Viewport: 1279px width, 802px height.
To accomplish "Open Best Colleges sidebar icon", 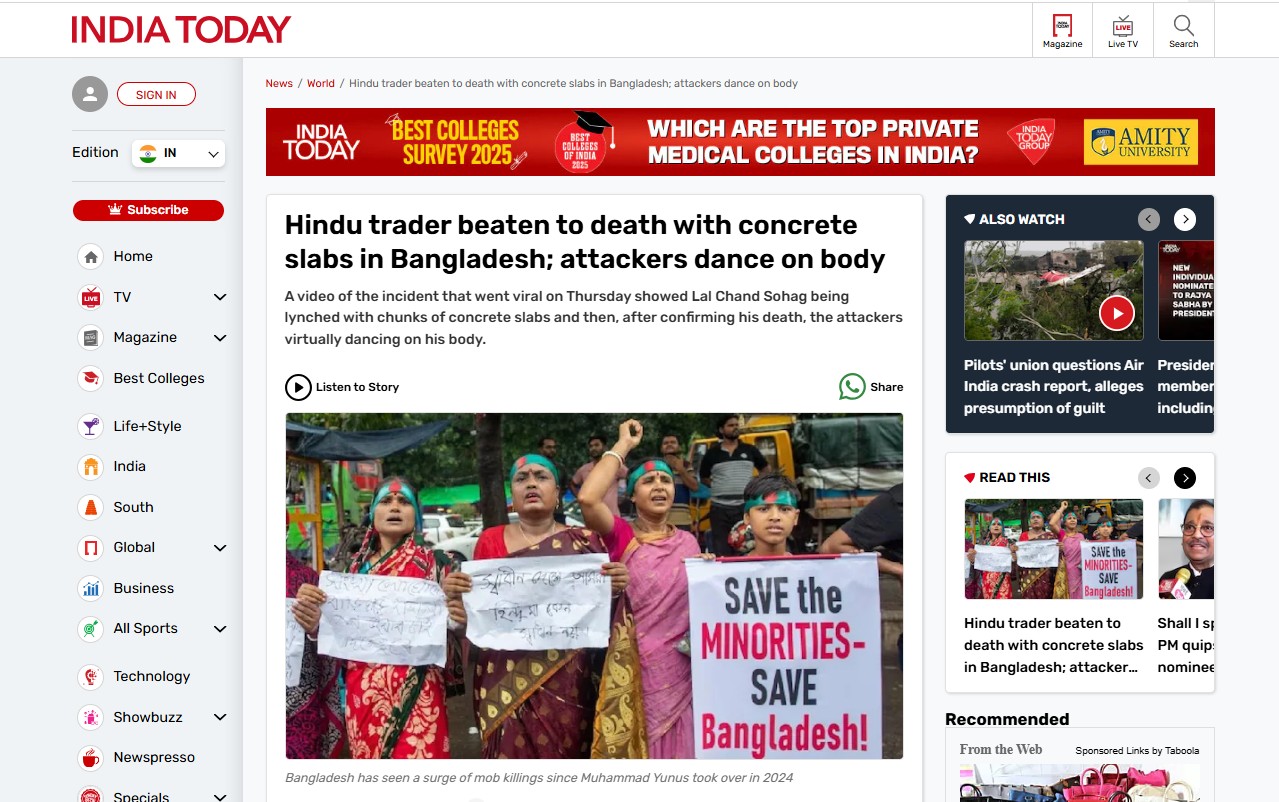I will (91, 378).
